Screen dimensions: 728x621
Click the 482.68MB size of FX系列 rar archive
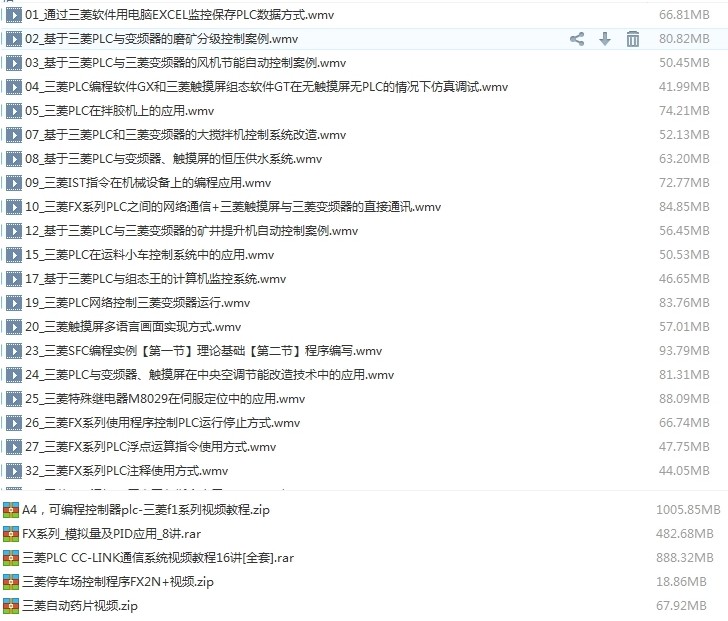685,534
